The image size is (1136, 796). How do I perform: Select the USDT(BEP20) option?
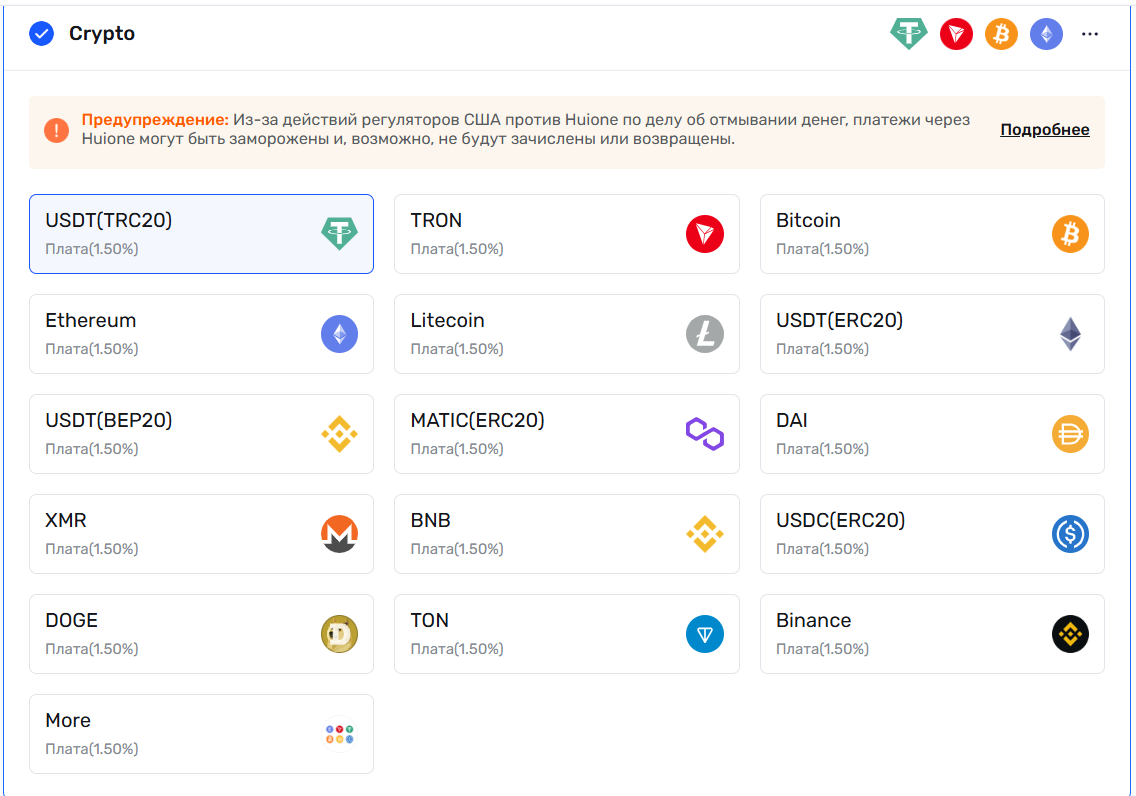pyautogui.click(x=201, y=434)
